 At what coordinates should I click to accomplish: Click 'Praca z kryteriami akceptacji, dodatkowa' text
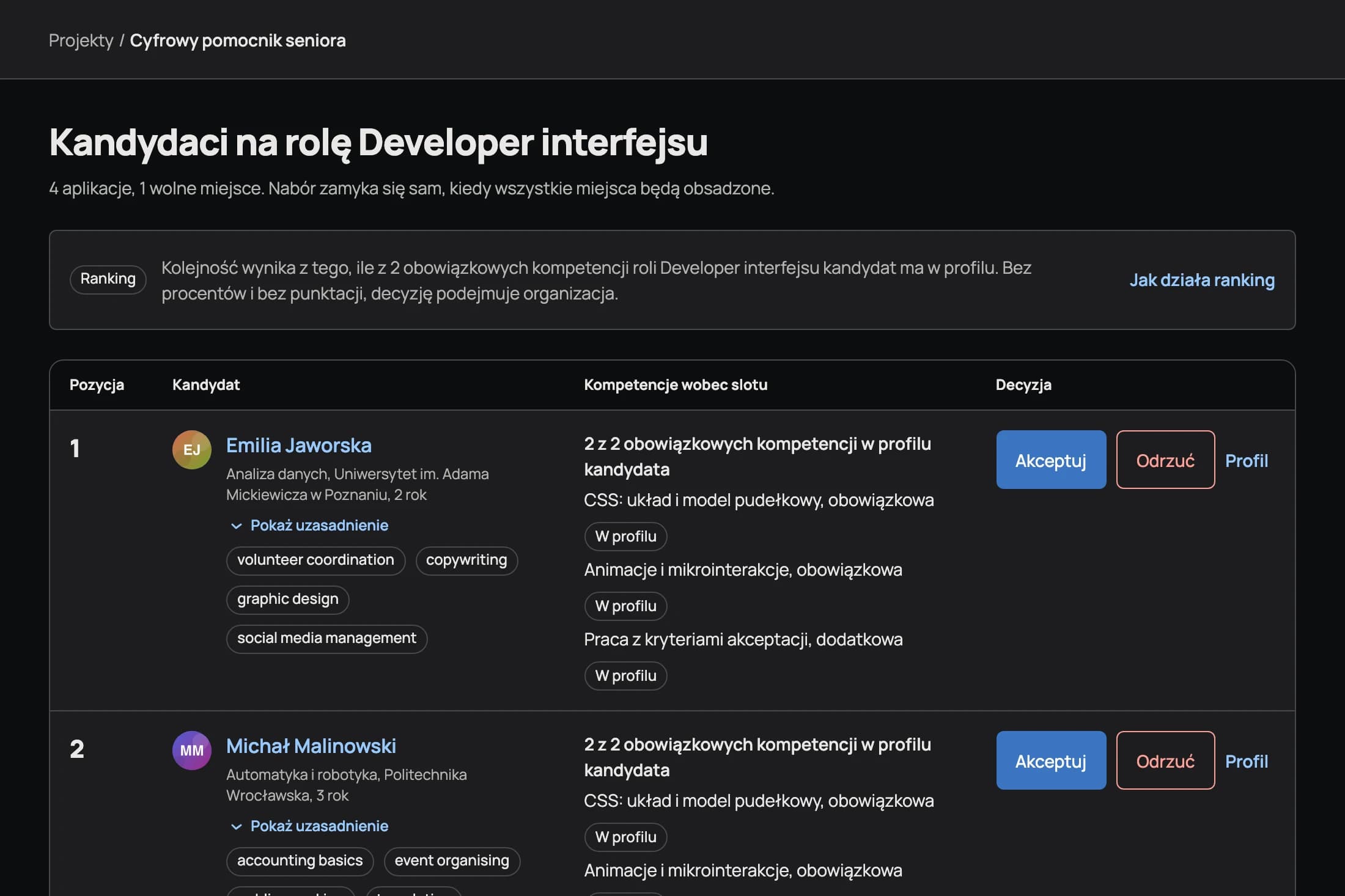[743, 639]
